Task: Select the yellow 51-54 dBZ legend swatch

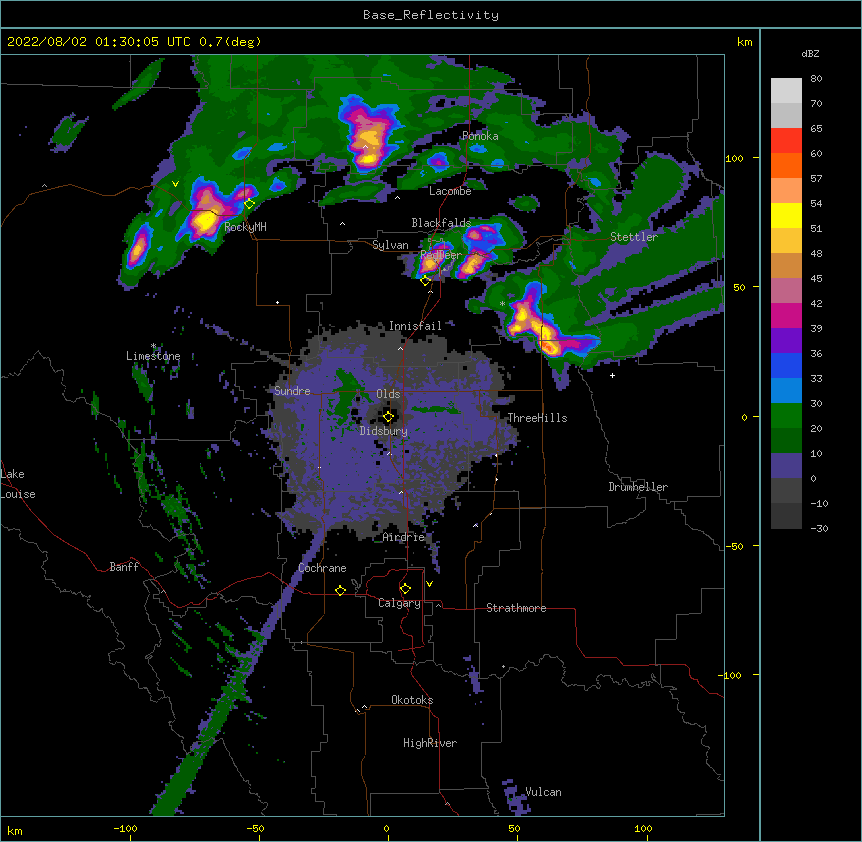Action: pyautogui.click(x=786, y=215)
